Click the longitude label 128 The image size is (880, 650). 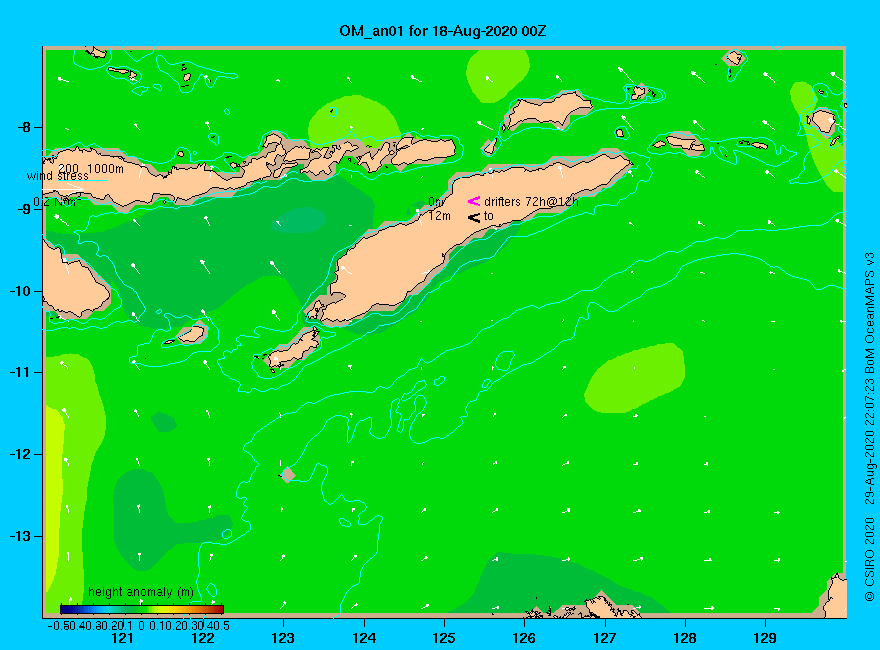685,638
